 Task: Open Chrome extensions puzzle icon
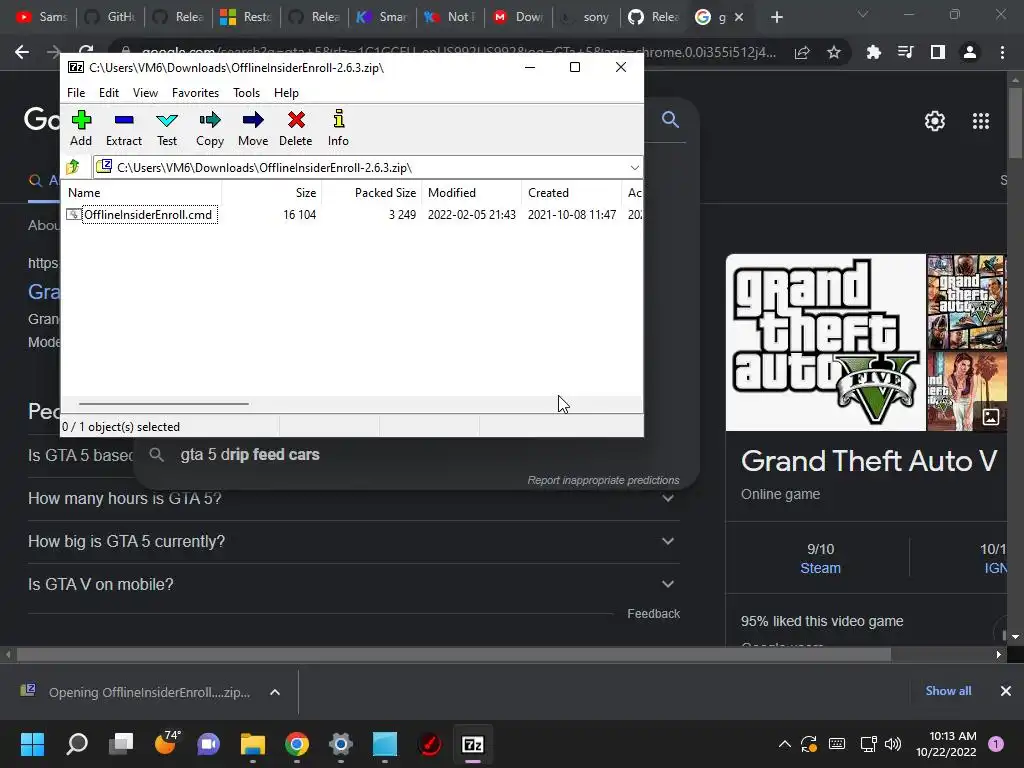(873, 52)
